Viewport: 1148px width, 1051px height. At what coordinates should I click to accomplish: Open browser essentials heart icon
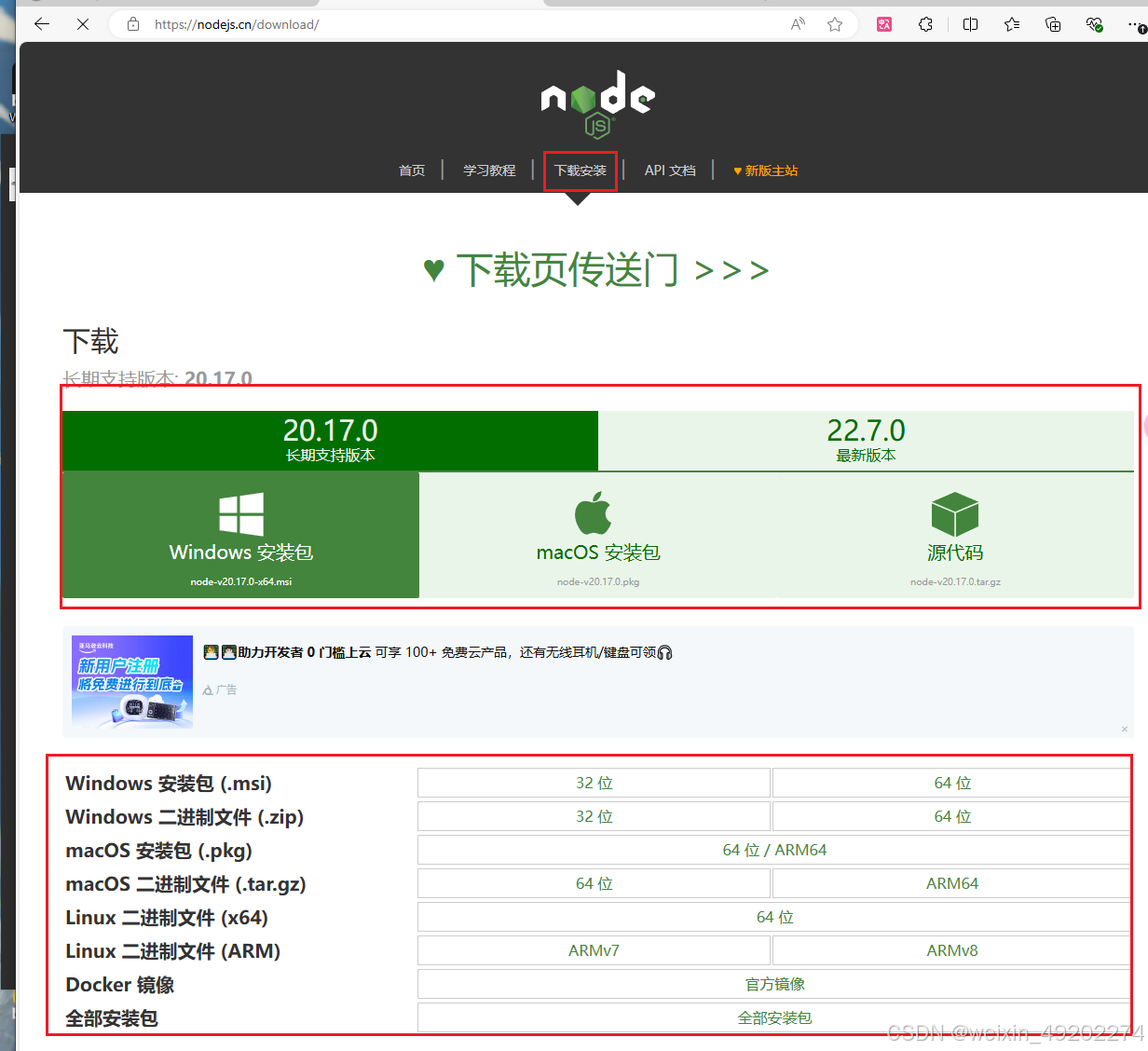click(x=1095, y=24)
